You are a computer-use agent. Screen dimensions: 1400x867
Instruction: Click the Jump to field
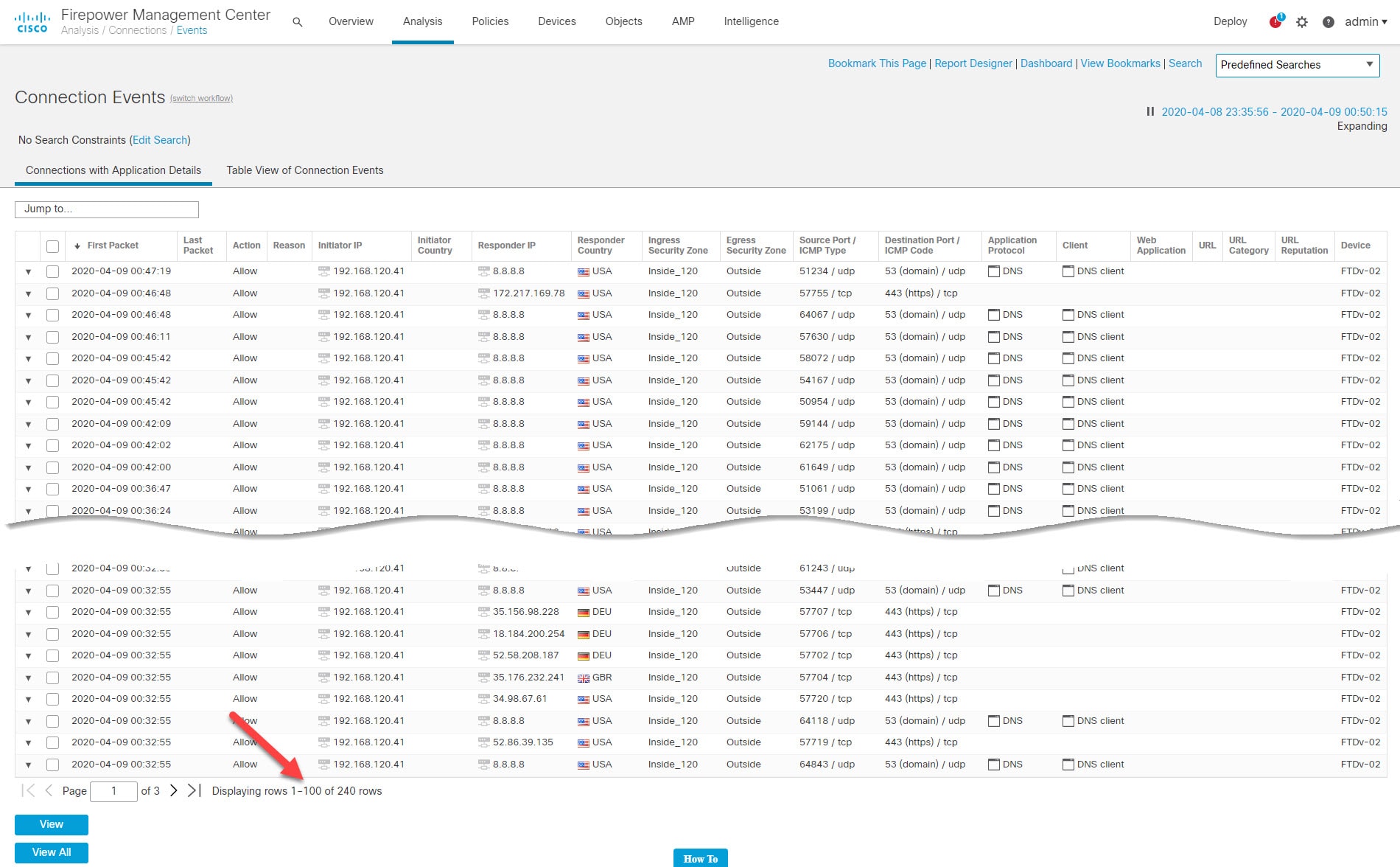coord(107,209)
